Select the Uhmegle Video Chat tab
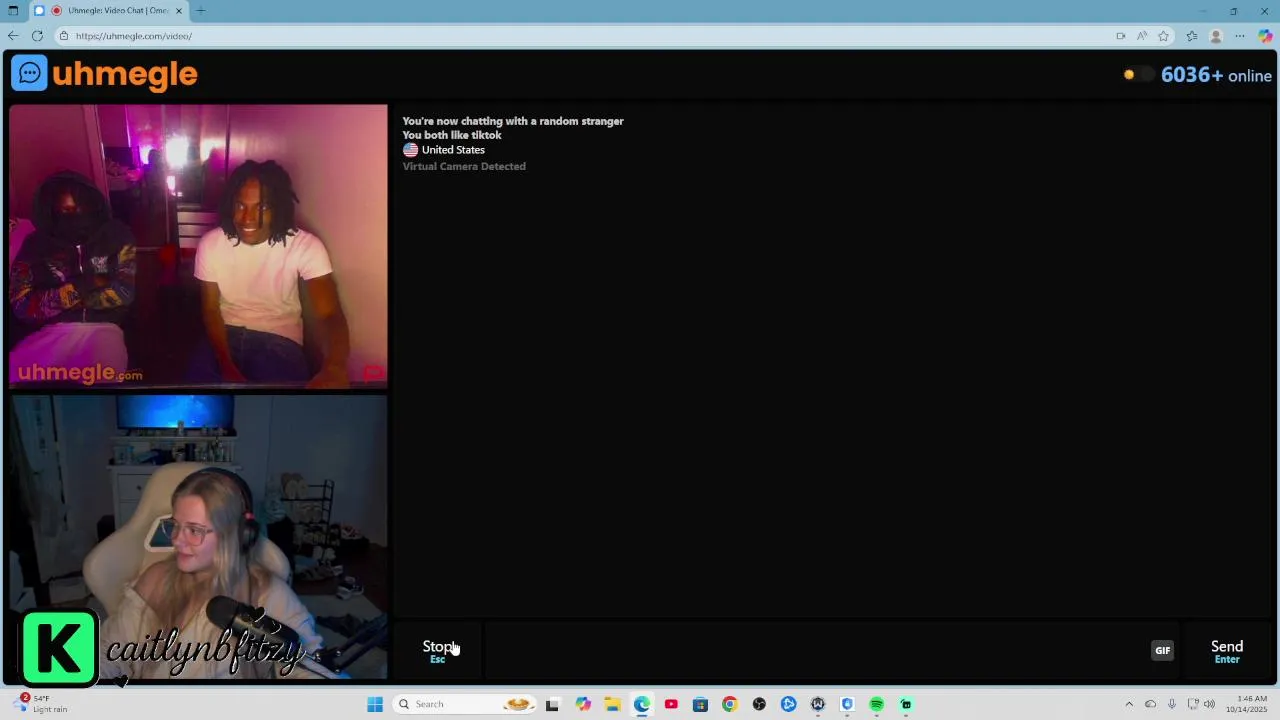Screen dimensions: 1280x720 point(110,11)
